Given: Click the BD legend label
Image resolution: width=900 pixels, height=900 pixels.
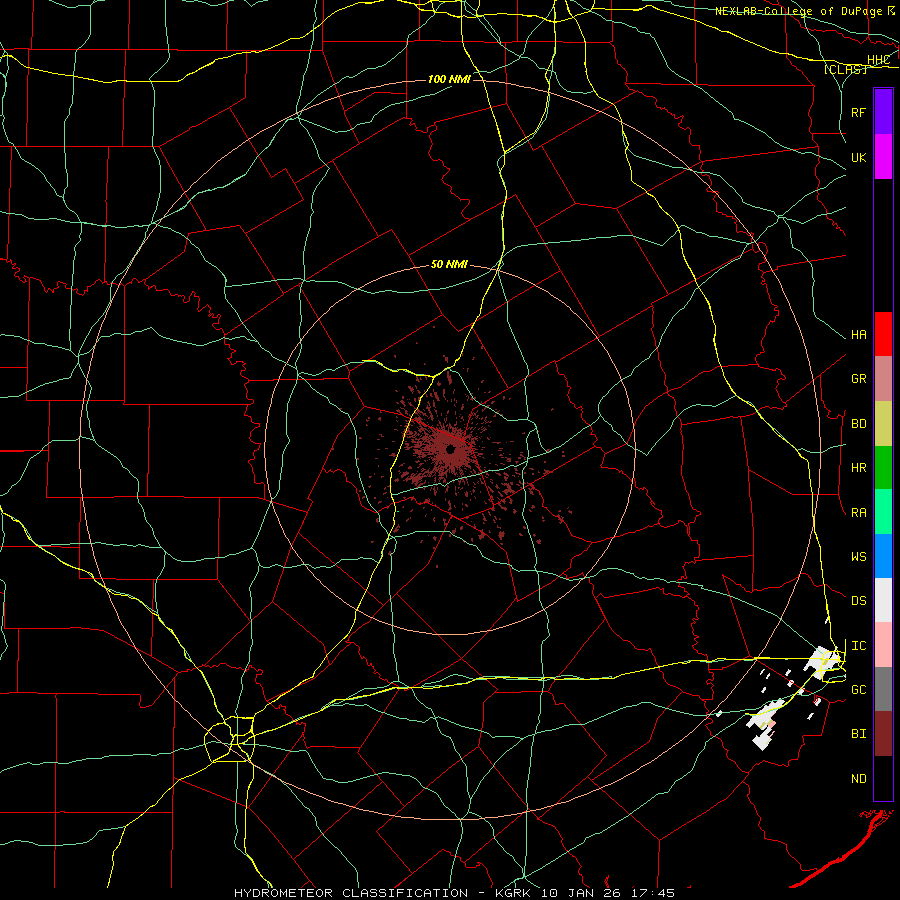Looking at the screenshot, I should 858,424.
